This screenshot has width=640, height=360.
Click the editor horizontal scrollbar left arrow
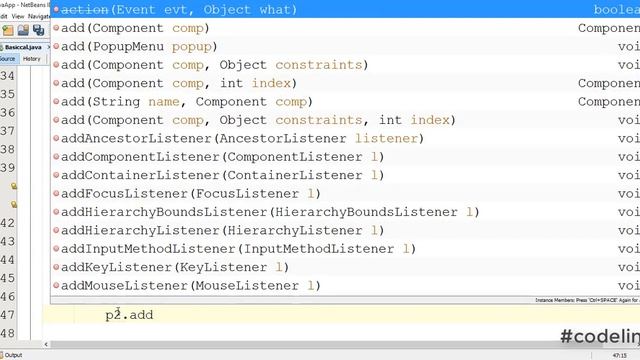[46, 344]
